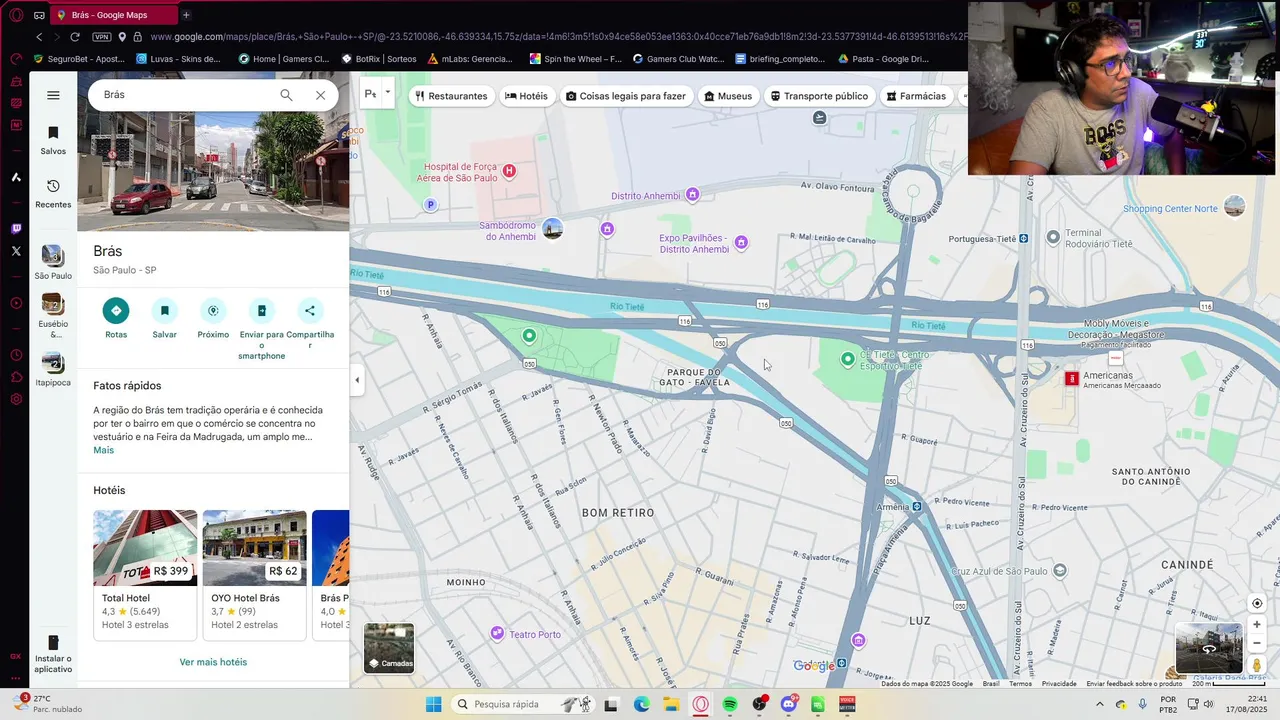The image size is (1280, 720).
Task: Select the Restaurantes filter chip
Action: point(451,96)
